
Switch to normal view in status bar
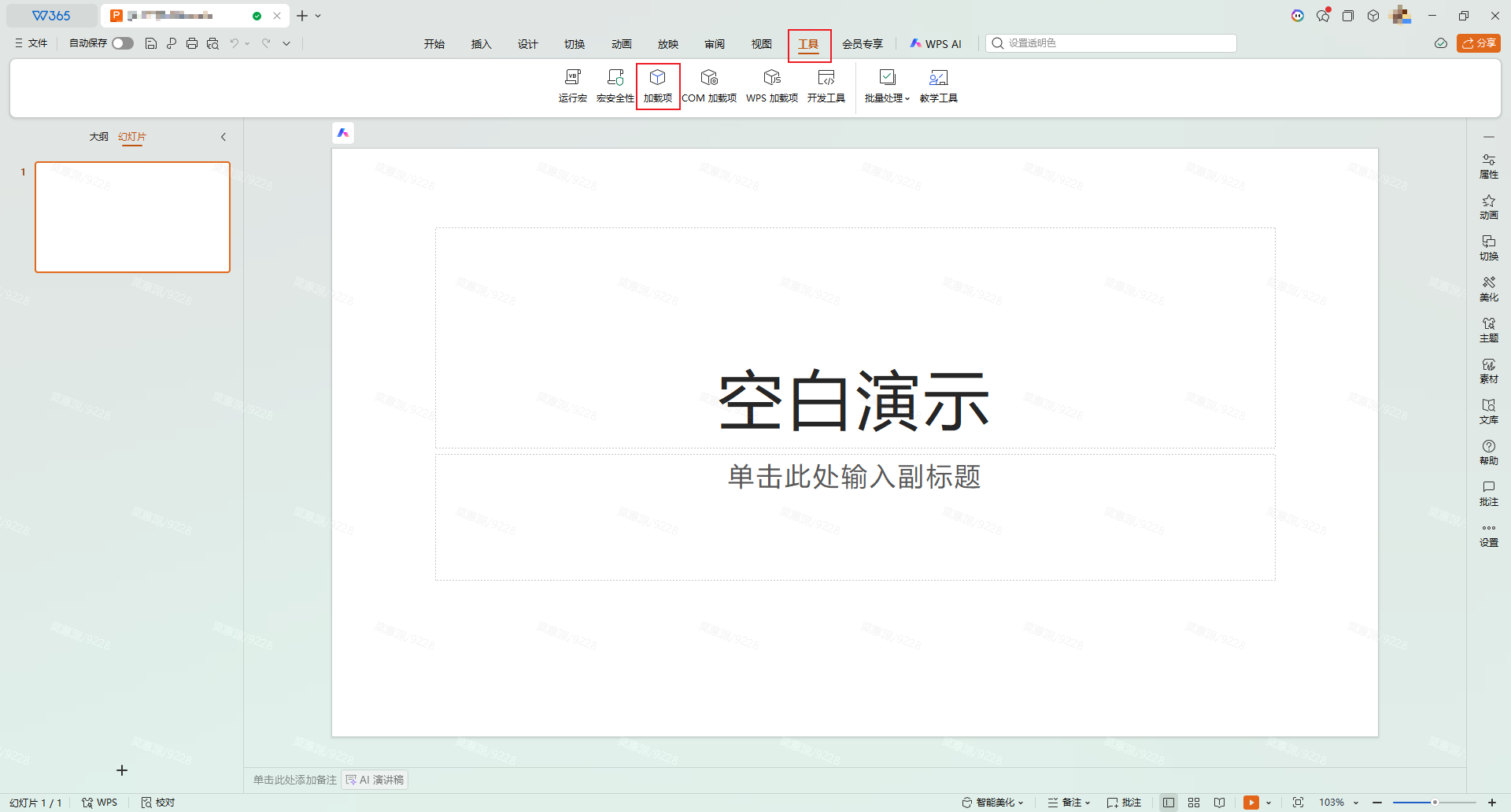(x=1169, y=803)
